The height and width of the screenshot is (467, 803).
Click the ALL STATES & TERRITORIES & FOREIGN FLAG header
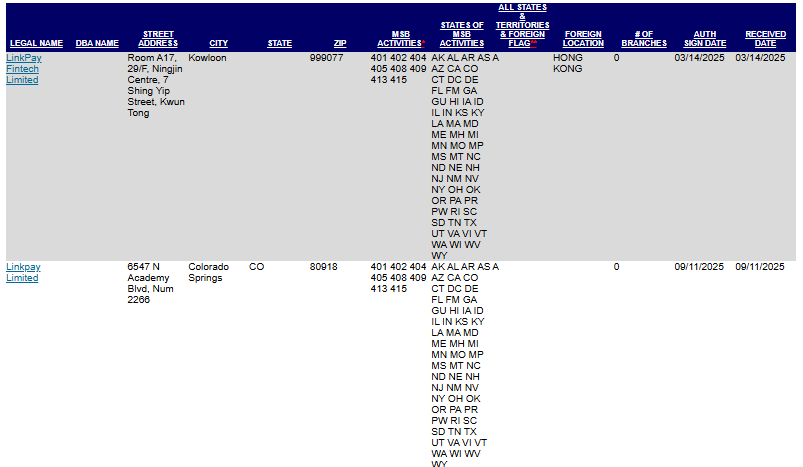522,26
